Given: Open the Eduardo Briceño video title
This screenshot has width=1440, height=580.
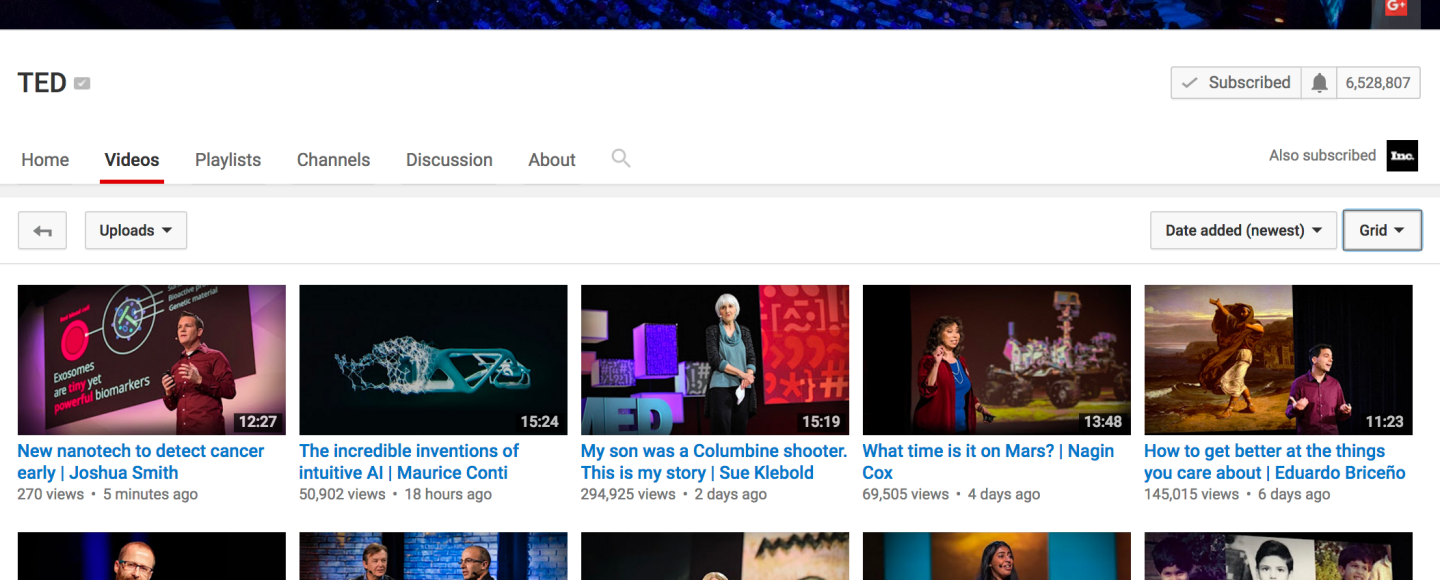Looking at the screenshot, I should (x=1275, y=462).
